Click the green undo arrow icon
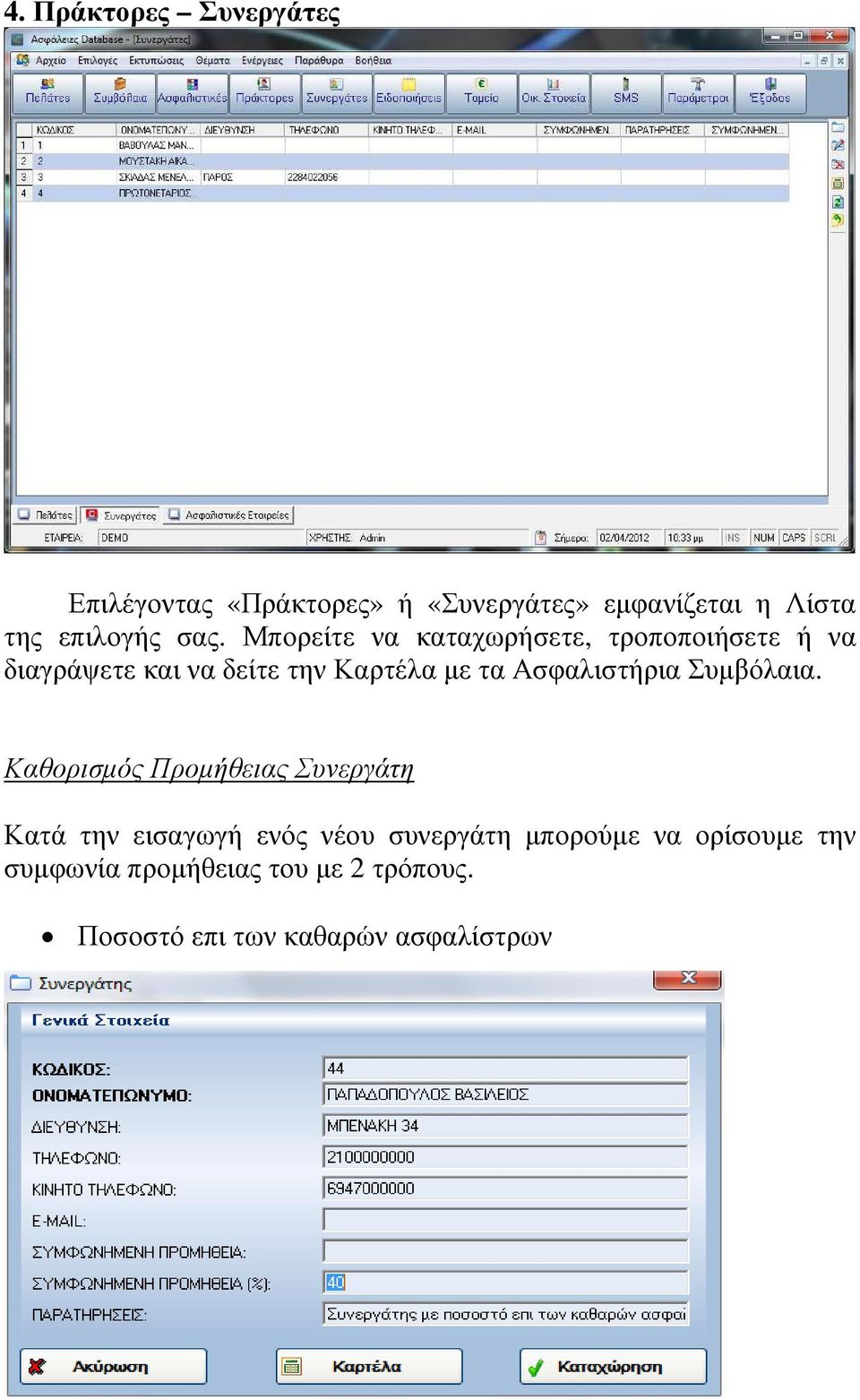 click(838, 220)
